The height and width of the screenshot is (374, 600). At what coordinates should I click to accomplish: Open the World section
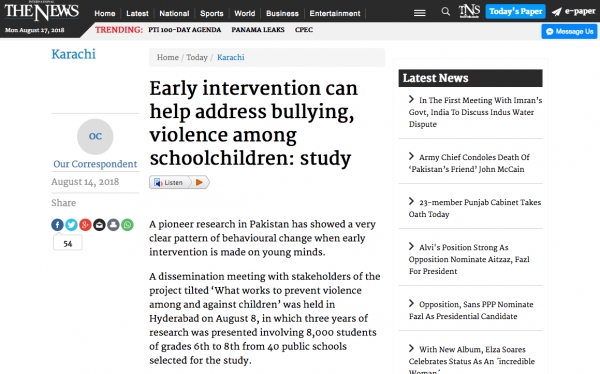(245, 13)
